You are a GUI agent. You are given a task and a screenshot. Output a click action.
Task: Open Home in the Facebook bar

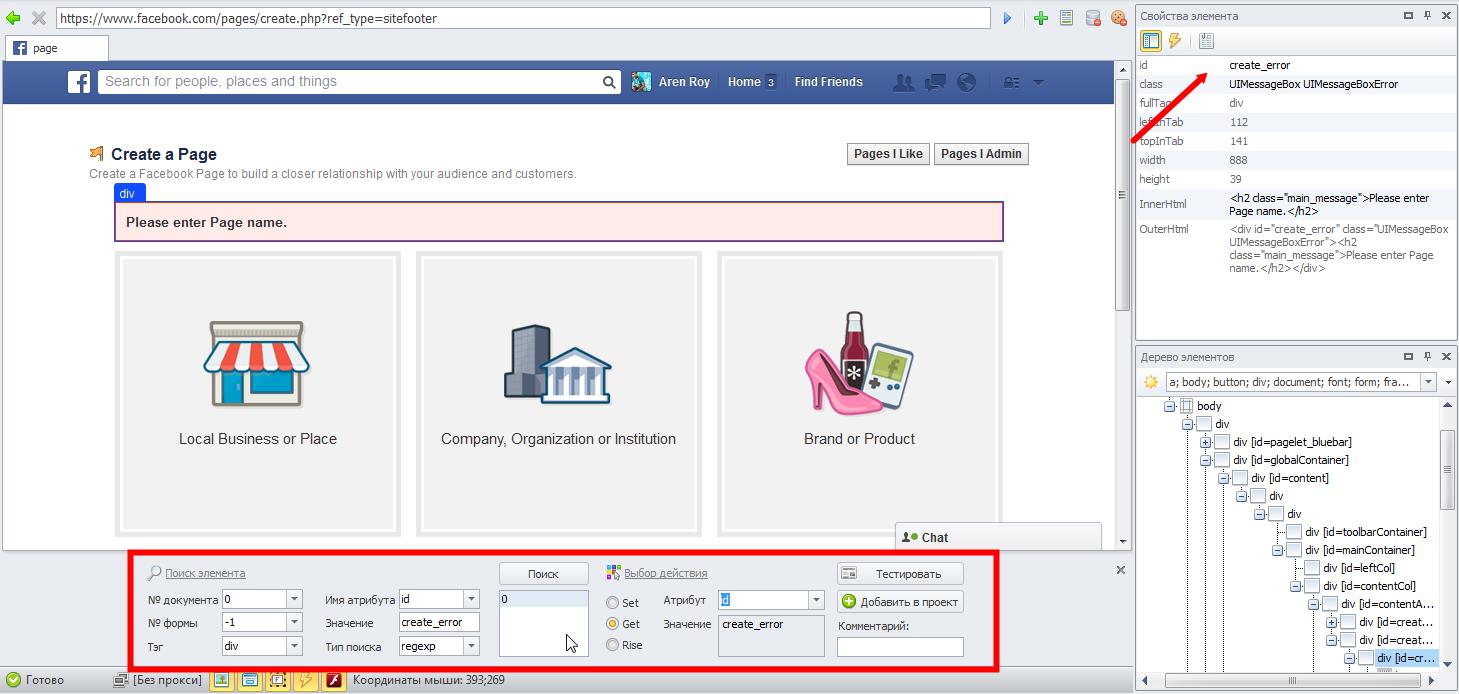tap(744, 82)
